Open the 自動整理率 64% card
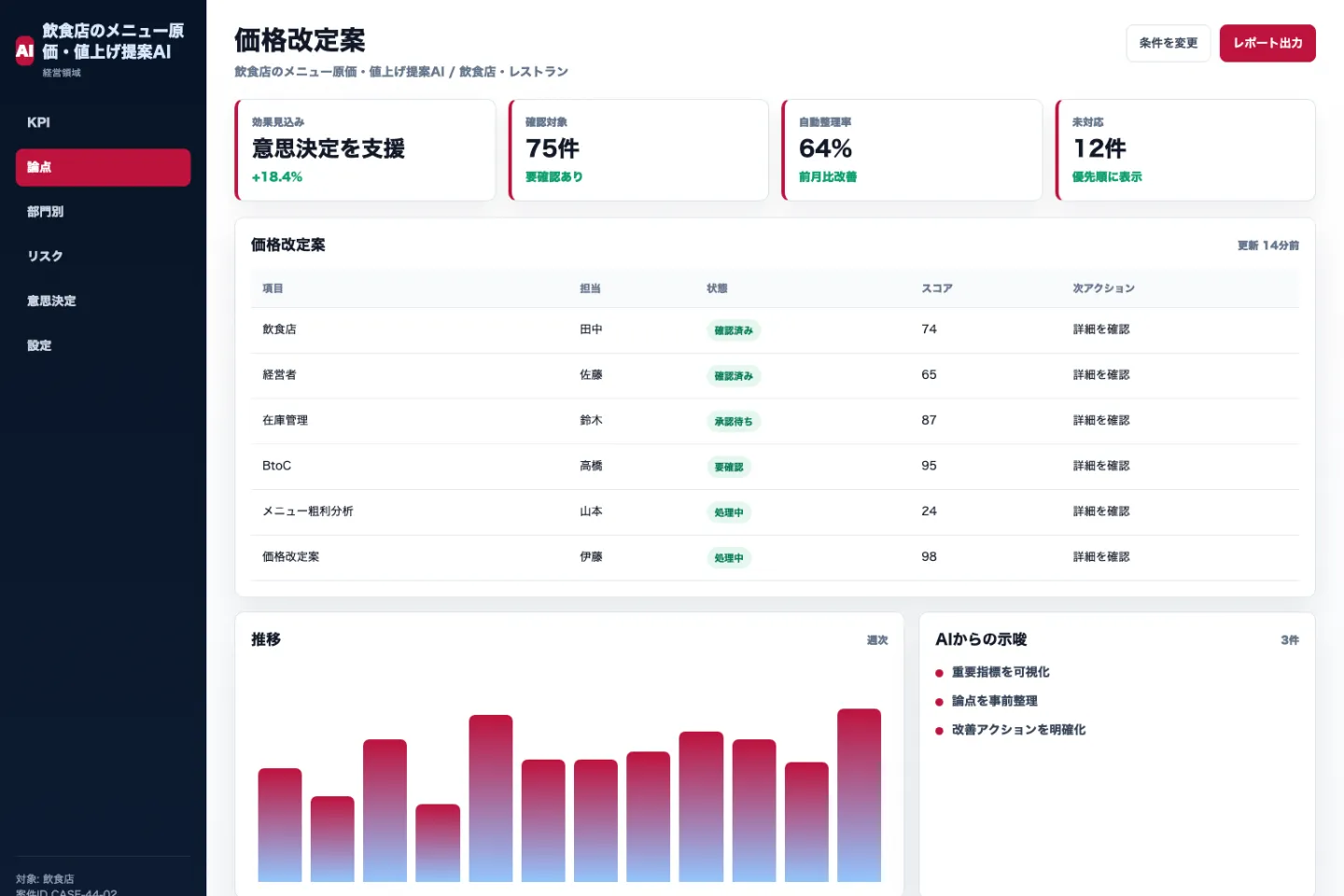1344x896 pixels. coord(912,149)
